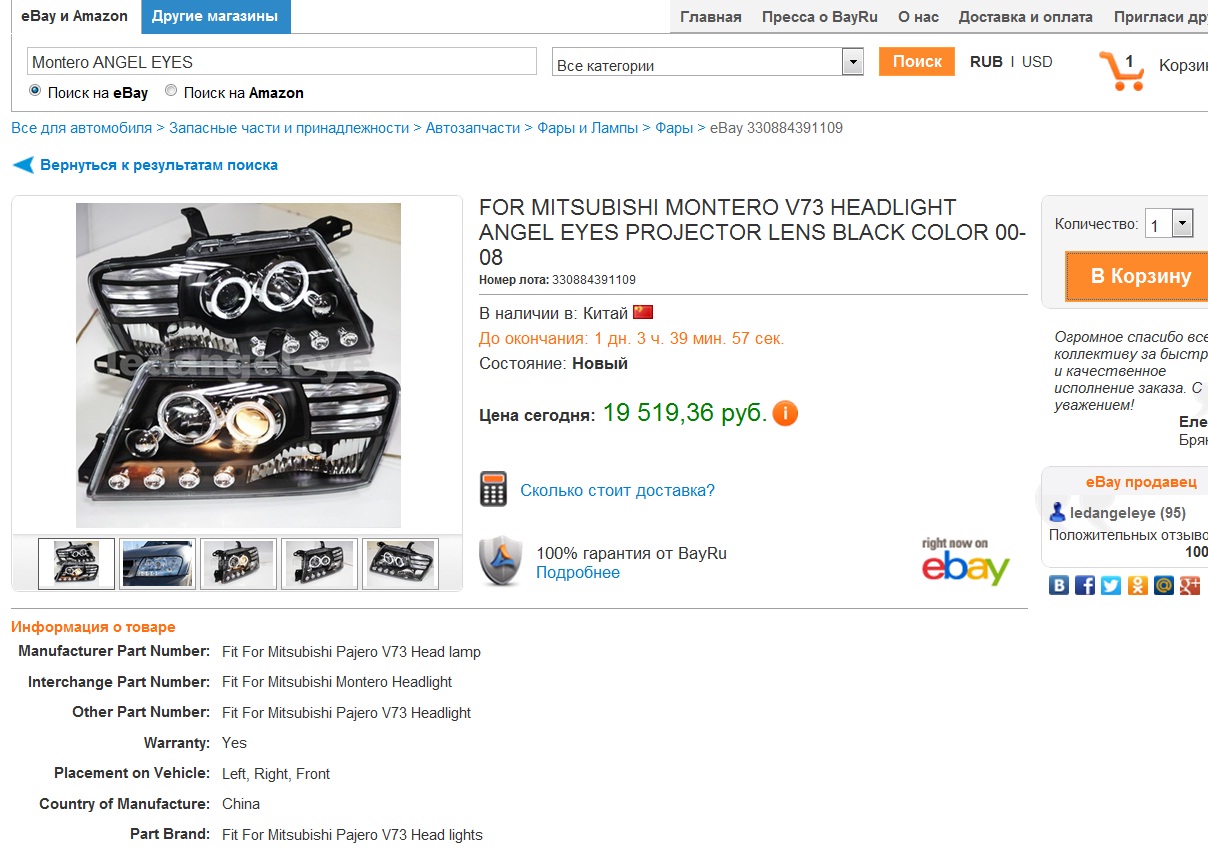This screenshot has height=854, width=1208.
Task: Select the Поиск на Amazon radio button
Action: (x=171, y=91)
